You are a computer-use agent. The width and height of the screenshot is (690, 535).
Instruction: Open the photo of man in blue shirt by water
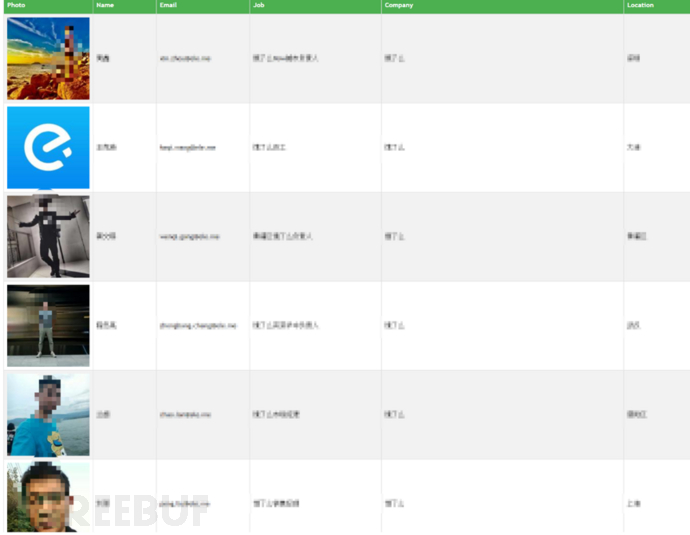tap(48, 415)
